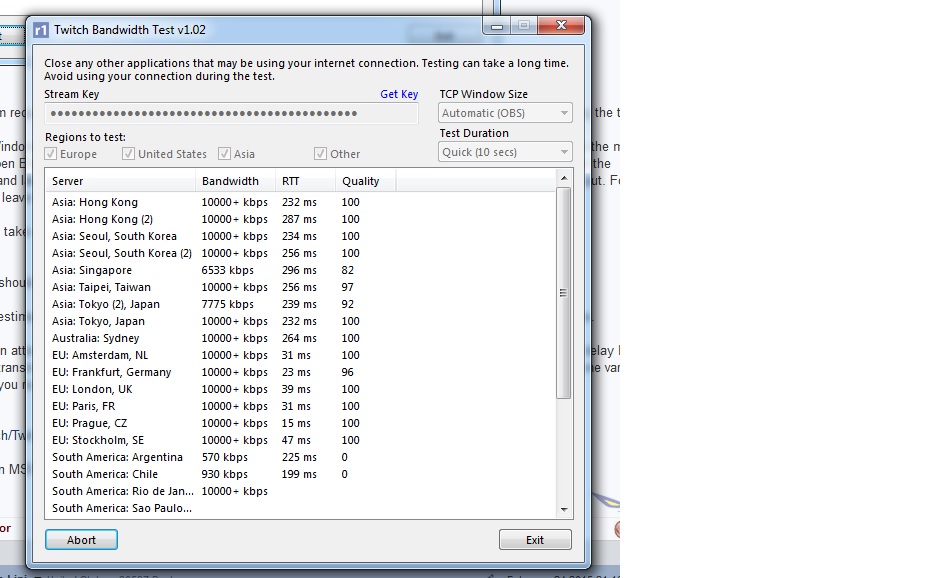The height and width of the screenshot is (578, 944).
Task: Sort by the RTT column header
Action: pos(306,181)
